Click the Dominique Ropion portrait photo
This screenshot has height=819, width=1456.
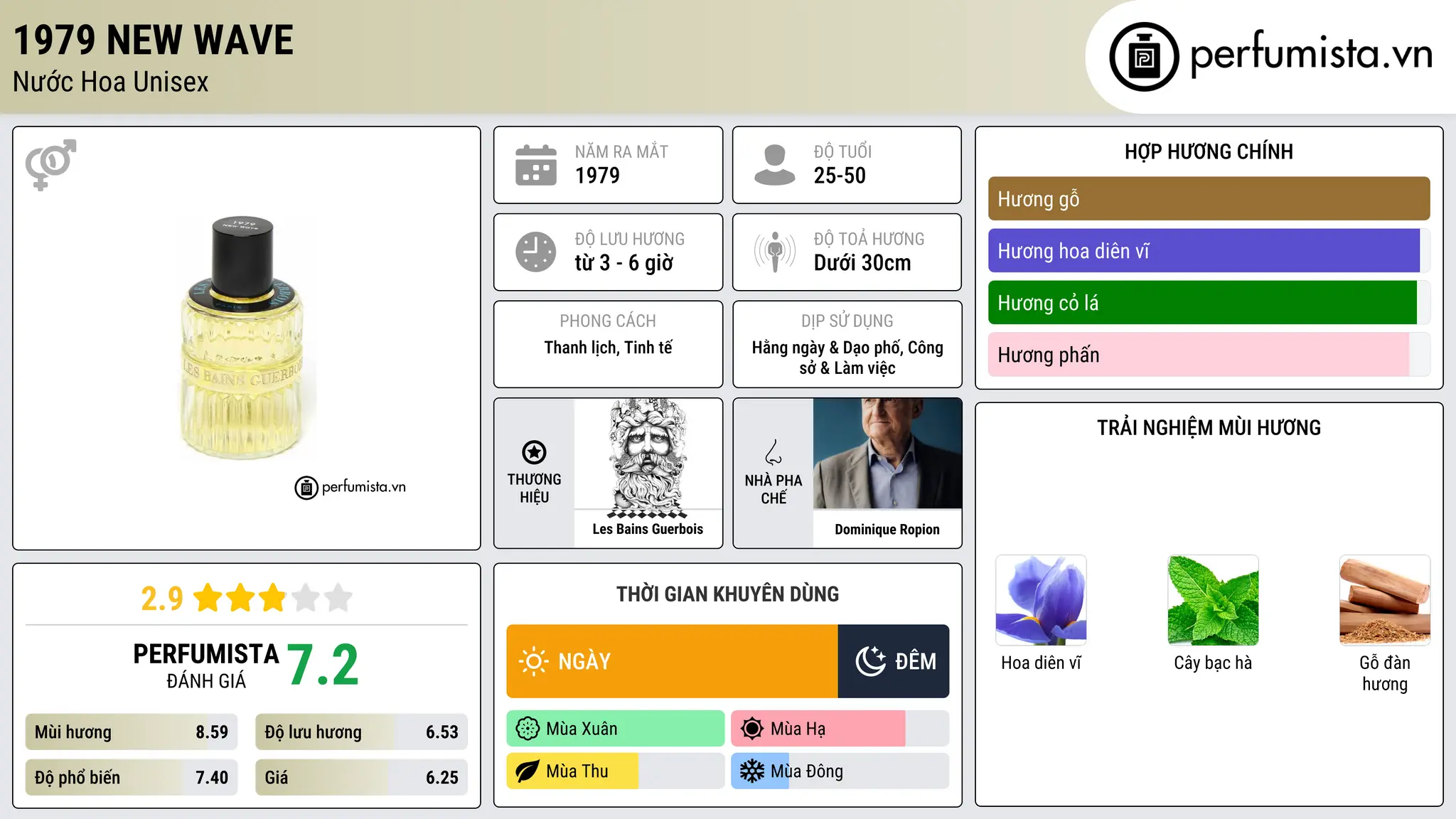click(887, 454)
